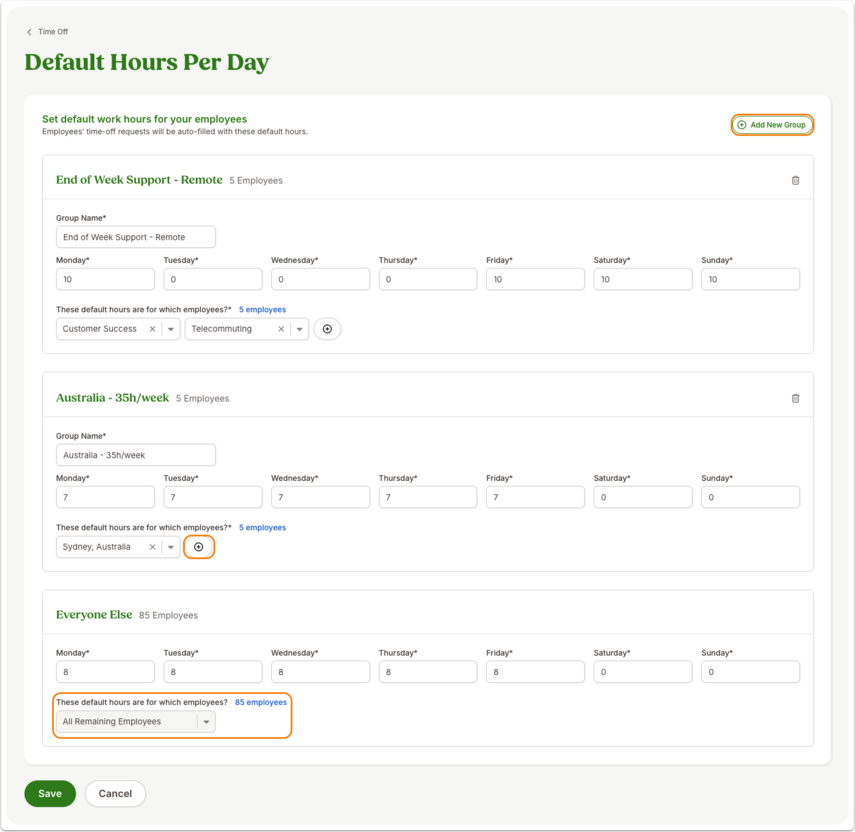
Task: Edit Sunday hours for End of Week Support
Action: point(751,279)
